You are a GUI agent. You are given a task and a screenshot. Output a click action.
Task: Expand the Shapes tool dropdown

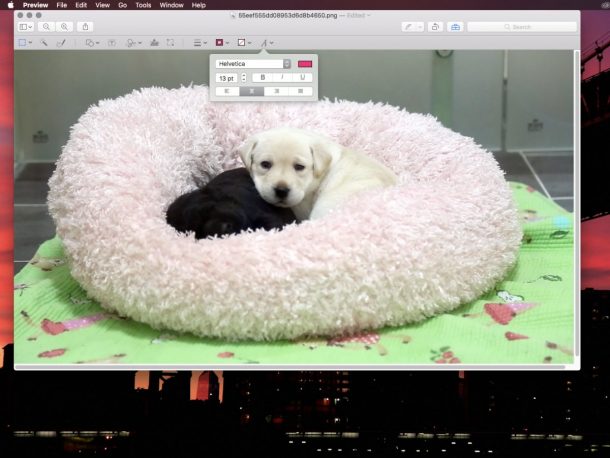92,43
